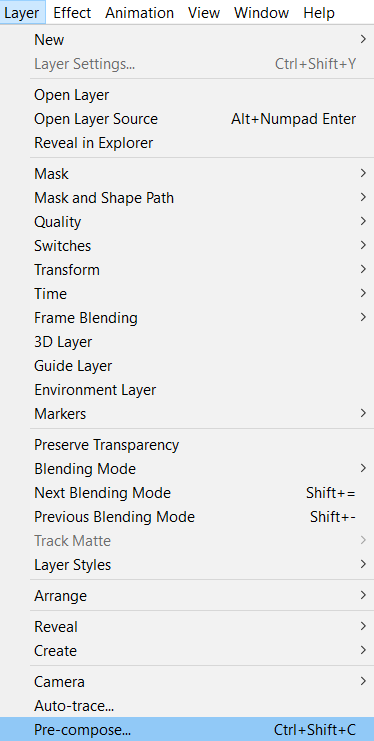The width and height of the screenshot is (374, 741).
Task: Open the Animation menu
Action: tap(141, 13)
